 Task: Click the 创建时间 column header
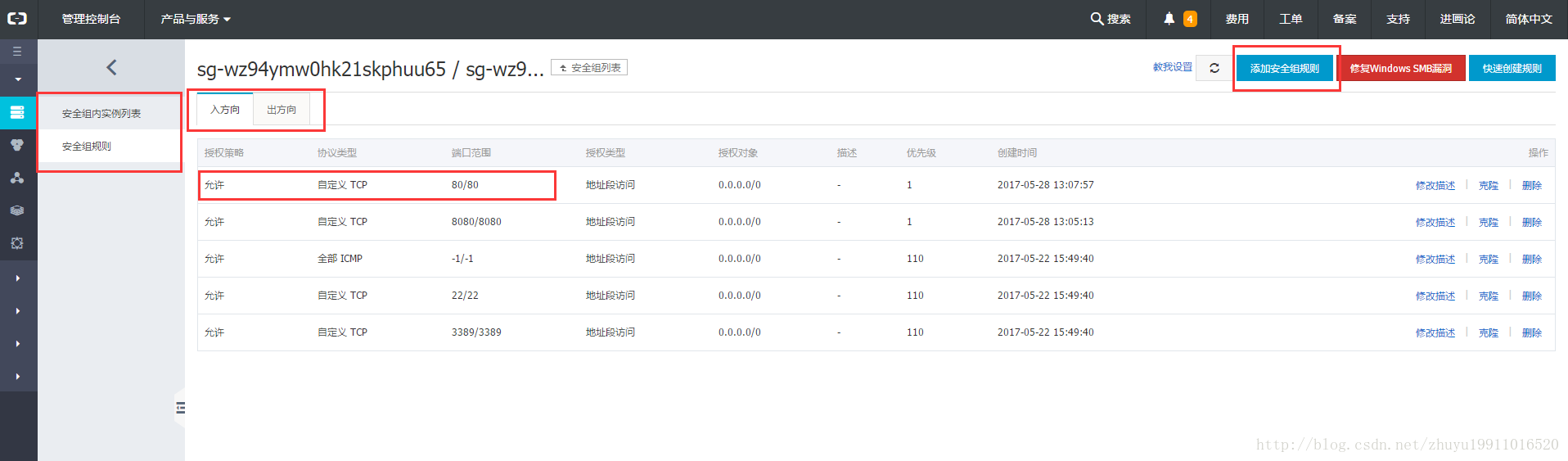click(1017, 152)
